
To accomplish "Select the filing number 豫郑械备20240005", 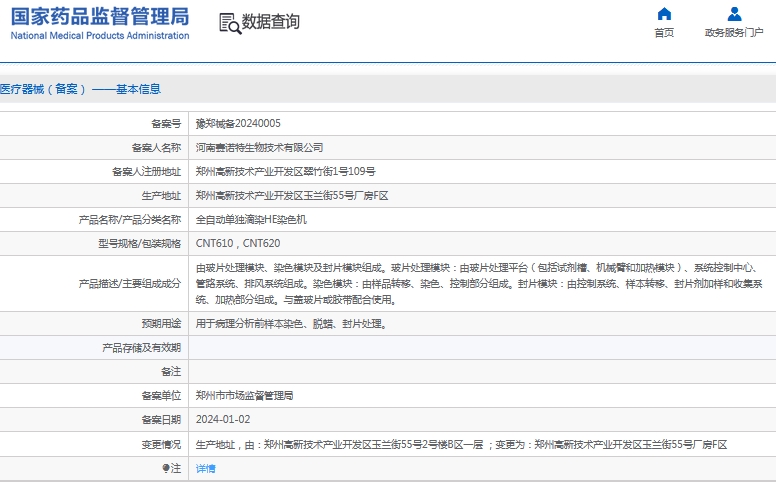I will 238,123.
